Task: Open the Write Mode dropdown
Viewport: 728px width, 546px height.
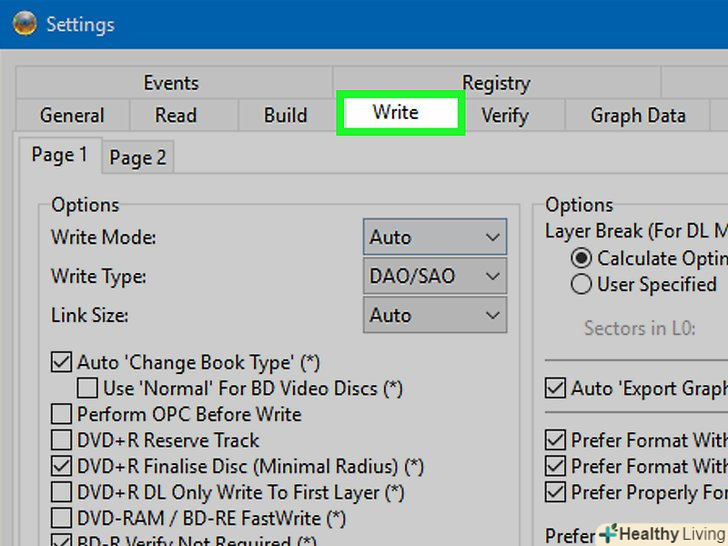Action: pos(434,237)
